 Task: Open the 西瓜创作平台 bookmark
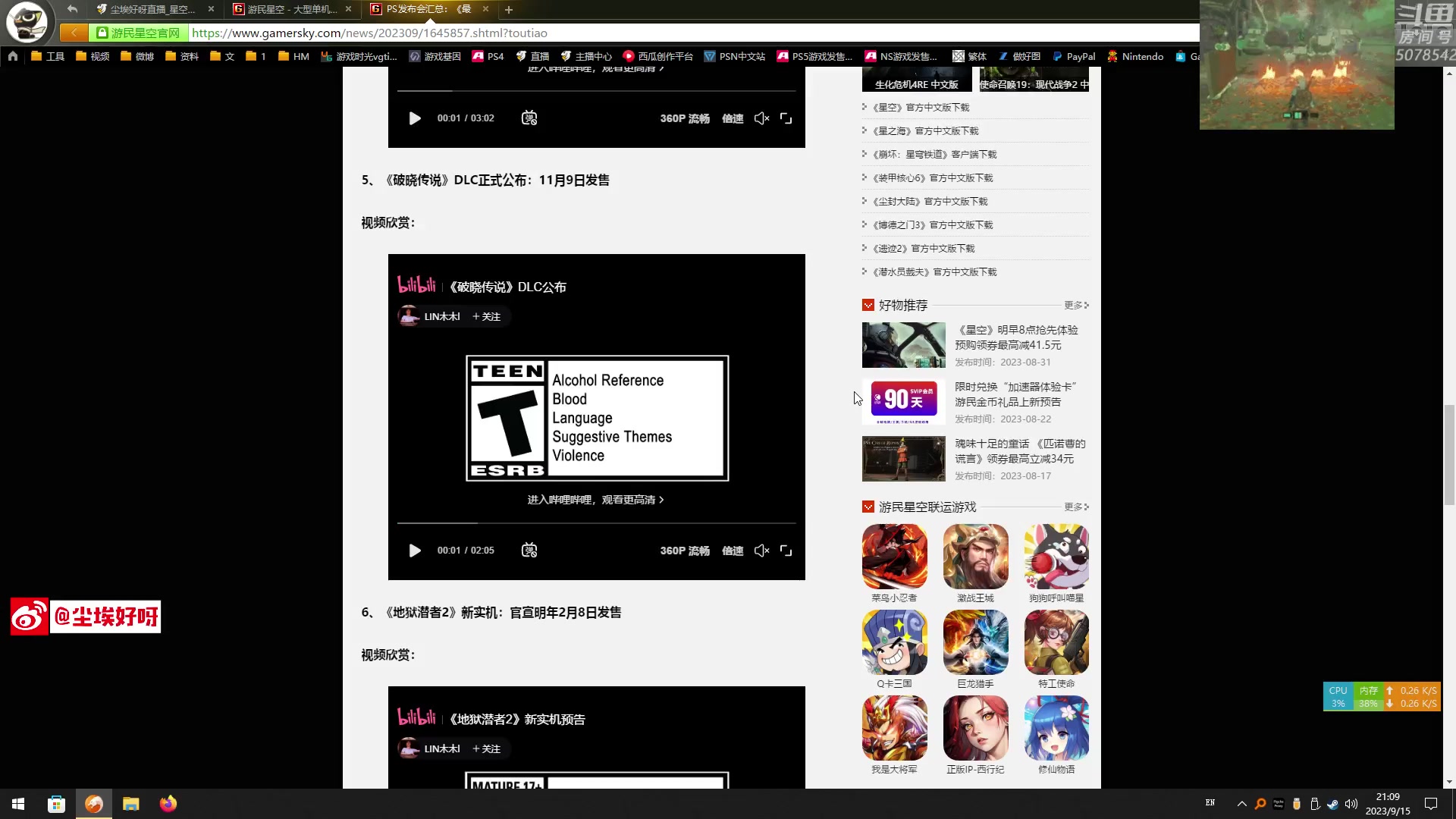pos(657,56)
